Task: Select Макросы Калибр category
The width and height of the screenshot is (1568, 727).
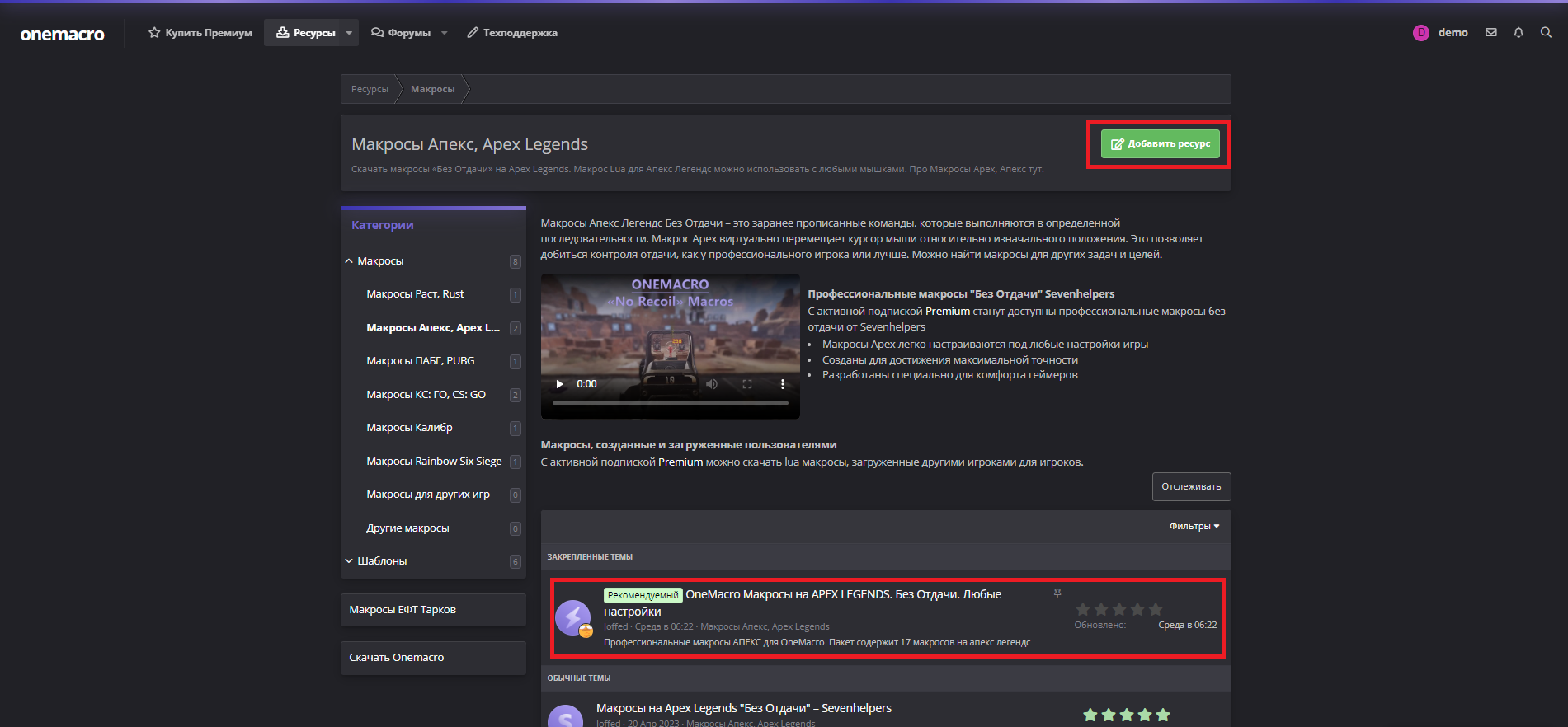Action: pos(409,428)
